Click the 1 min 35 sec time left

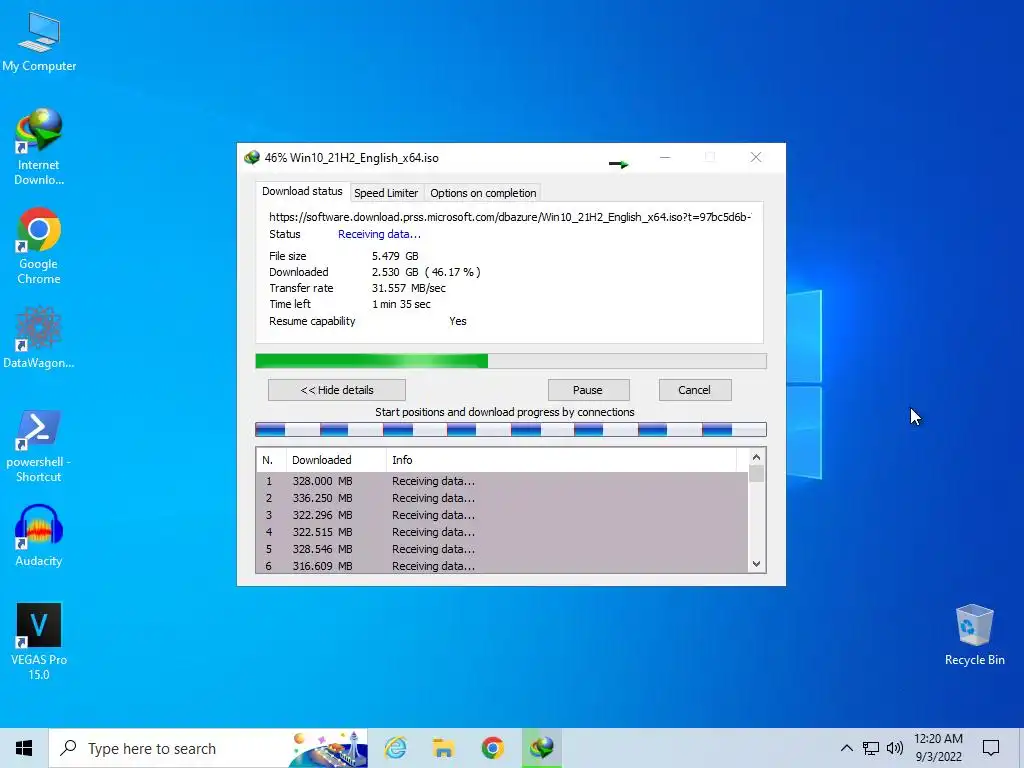pyautogui.click(x=401, y=304)
